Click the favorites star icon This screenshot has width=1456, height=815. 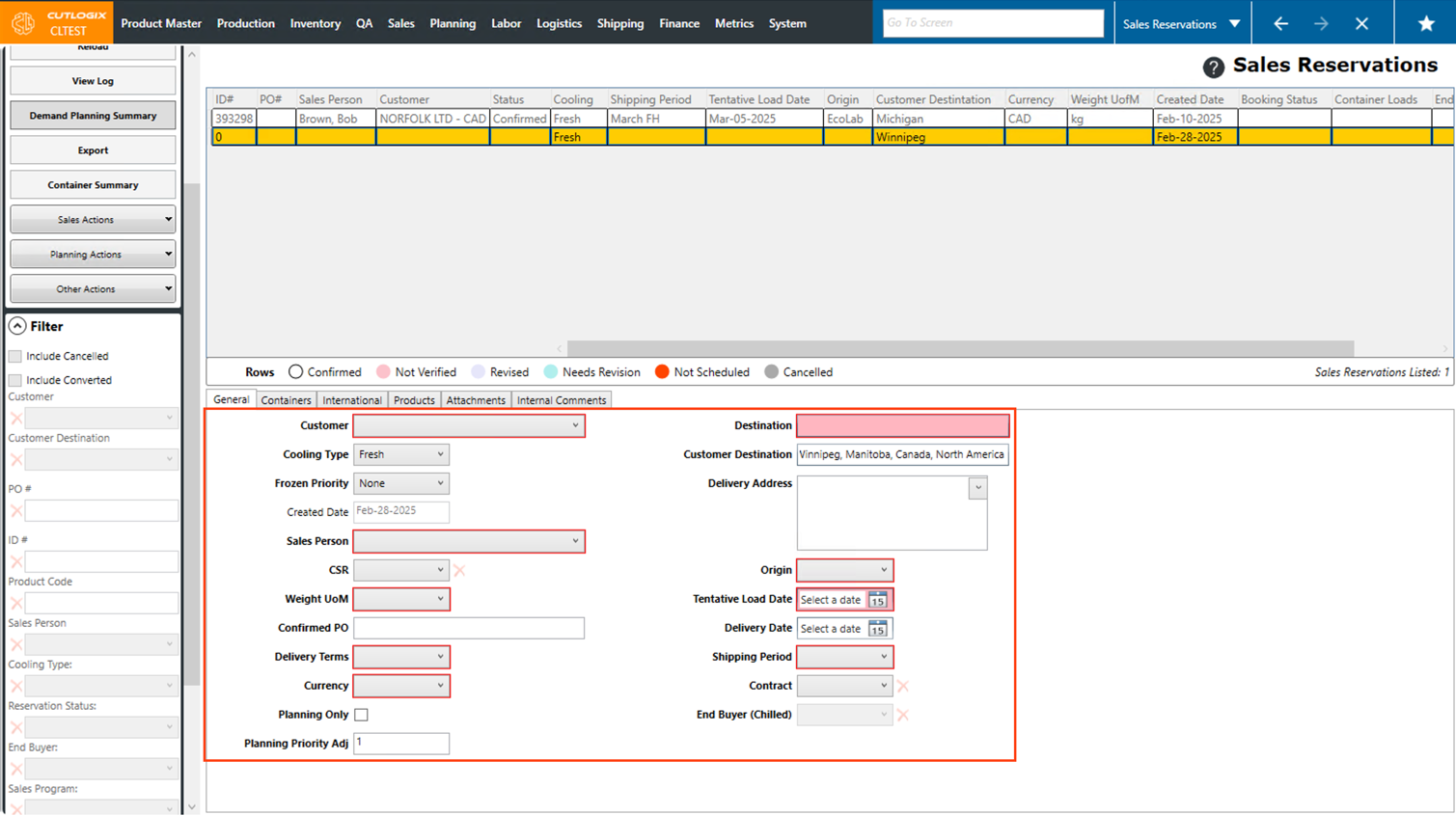click(x=1425, y=23)
